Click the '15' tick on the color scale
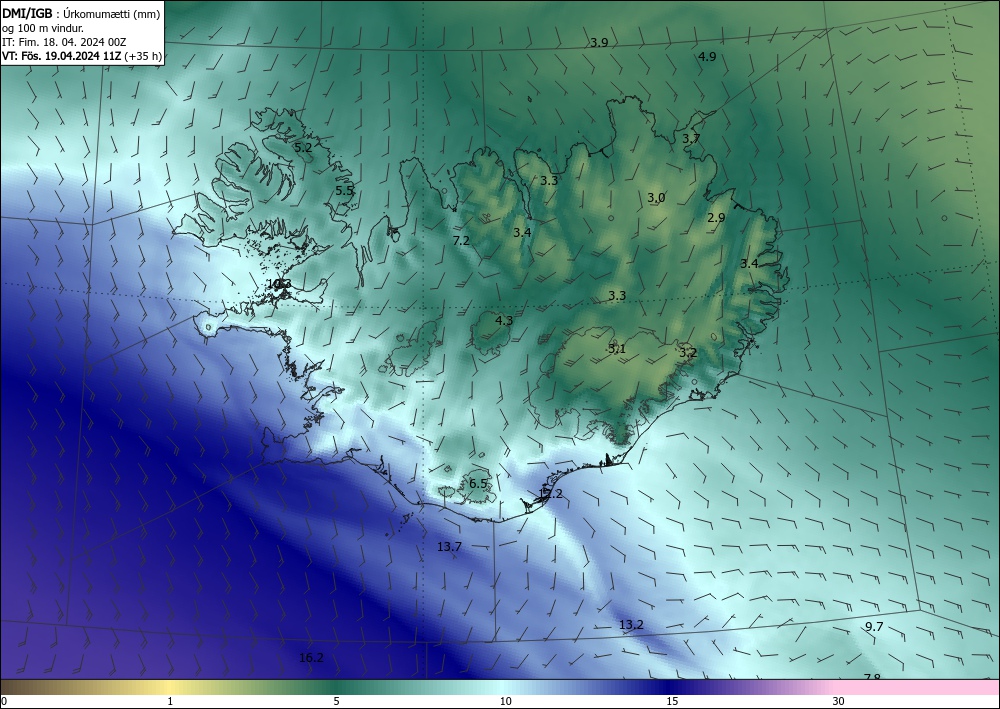1000x709 pixels. (672, 701)
